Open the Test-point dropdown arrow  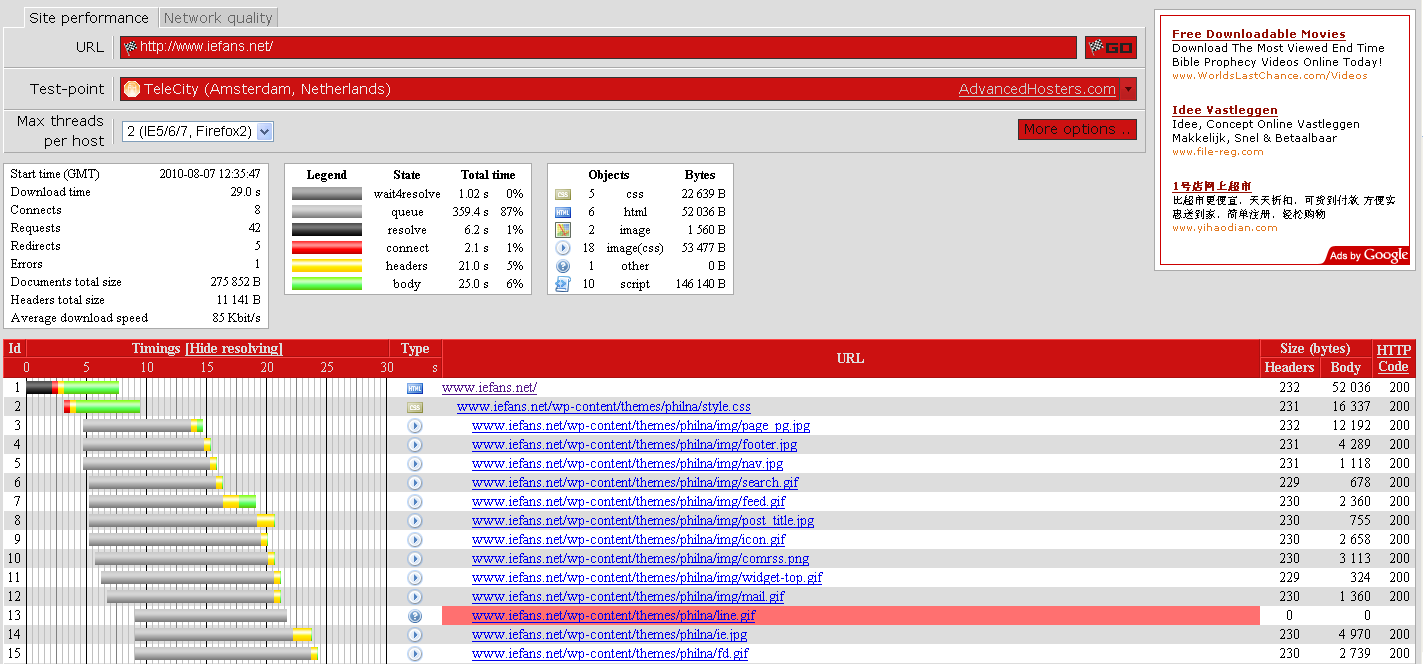(1129, 90)
